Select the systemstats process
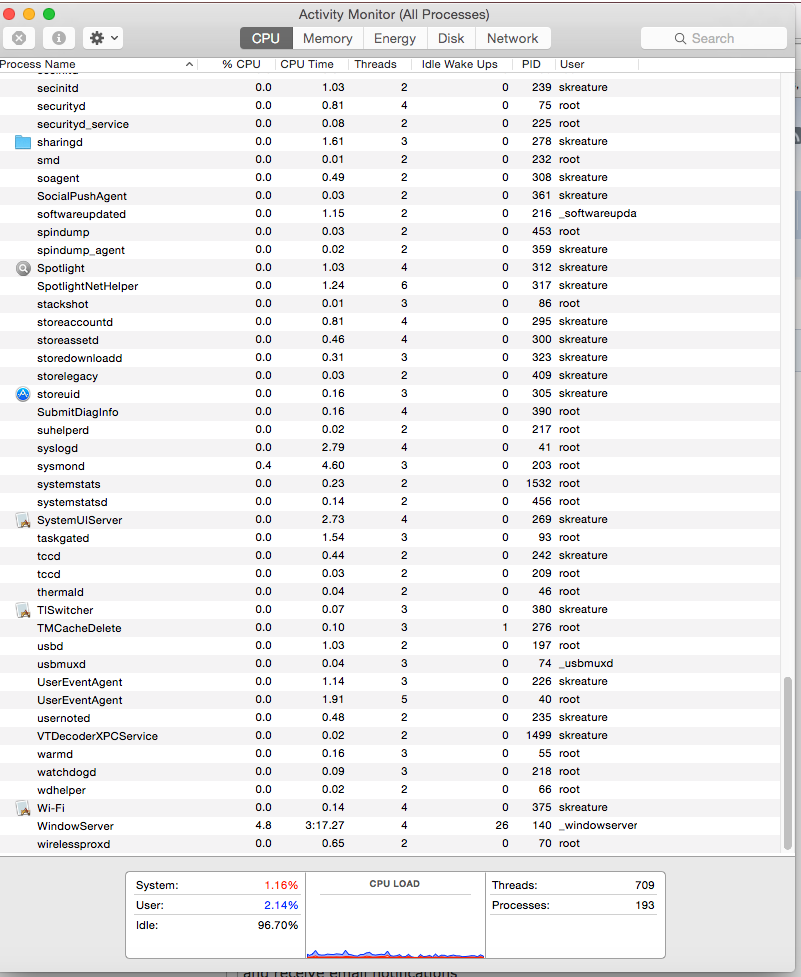Viewport: 801px width, 977px height. coord(390,484)
